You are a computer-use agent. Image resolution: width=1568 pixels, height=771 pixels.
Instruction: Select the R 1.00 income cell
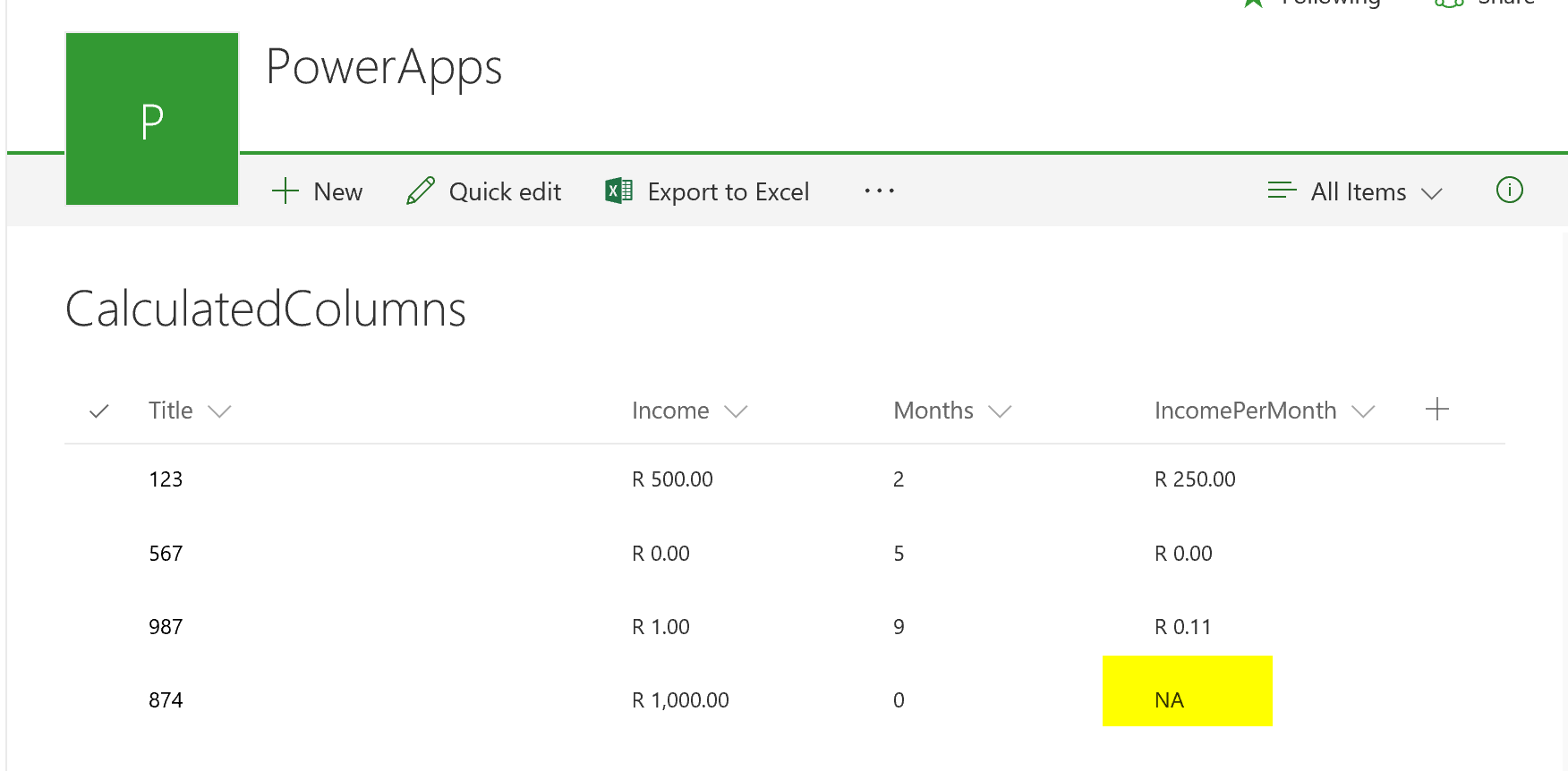click(660, 627)
